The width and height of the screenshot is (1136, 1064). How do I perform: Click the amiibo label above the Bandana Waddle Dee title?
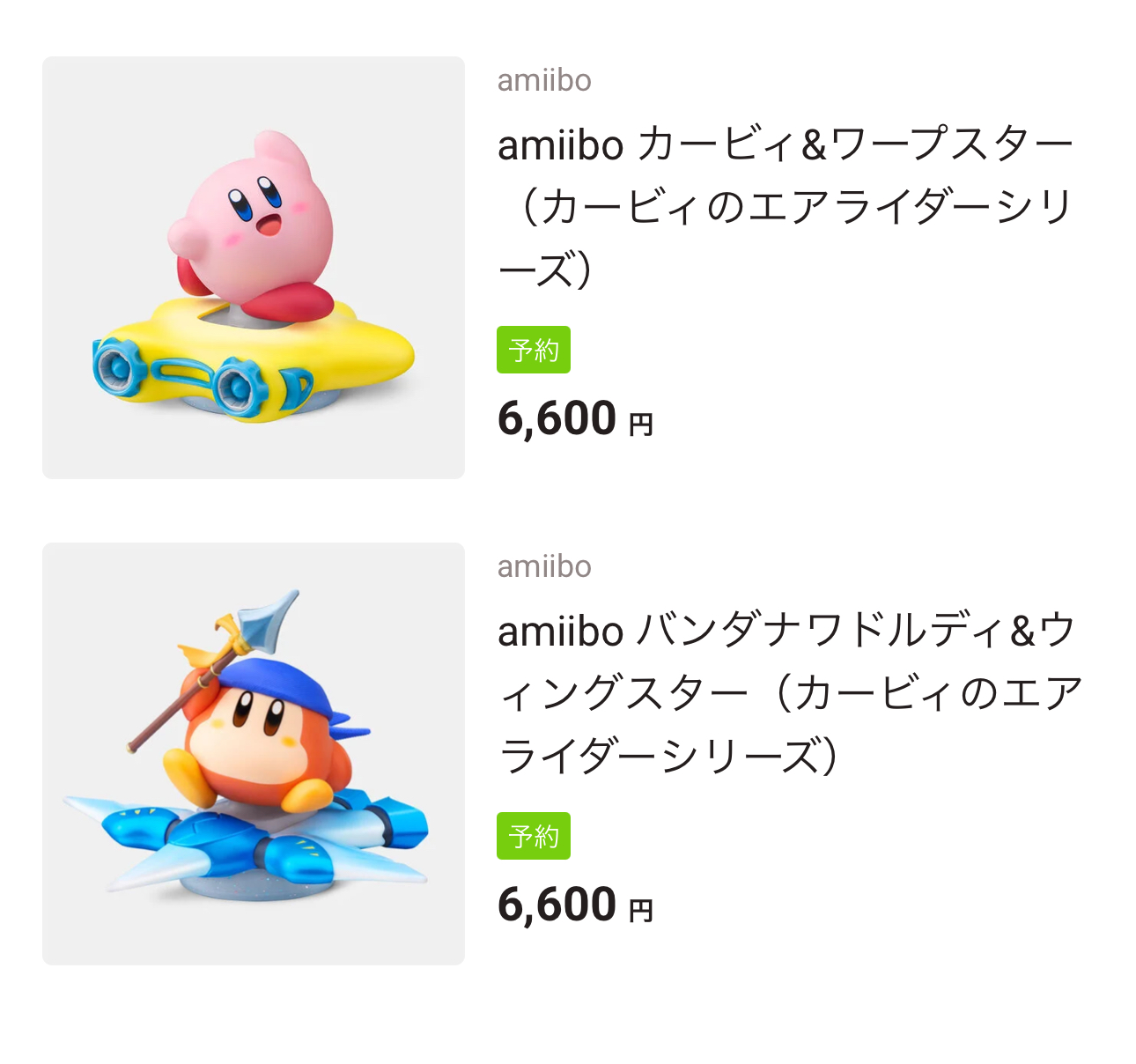click(x=544, y=566)
